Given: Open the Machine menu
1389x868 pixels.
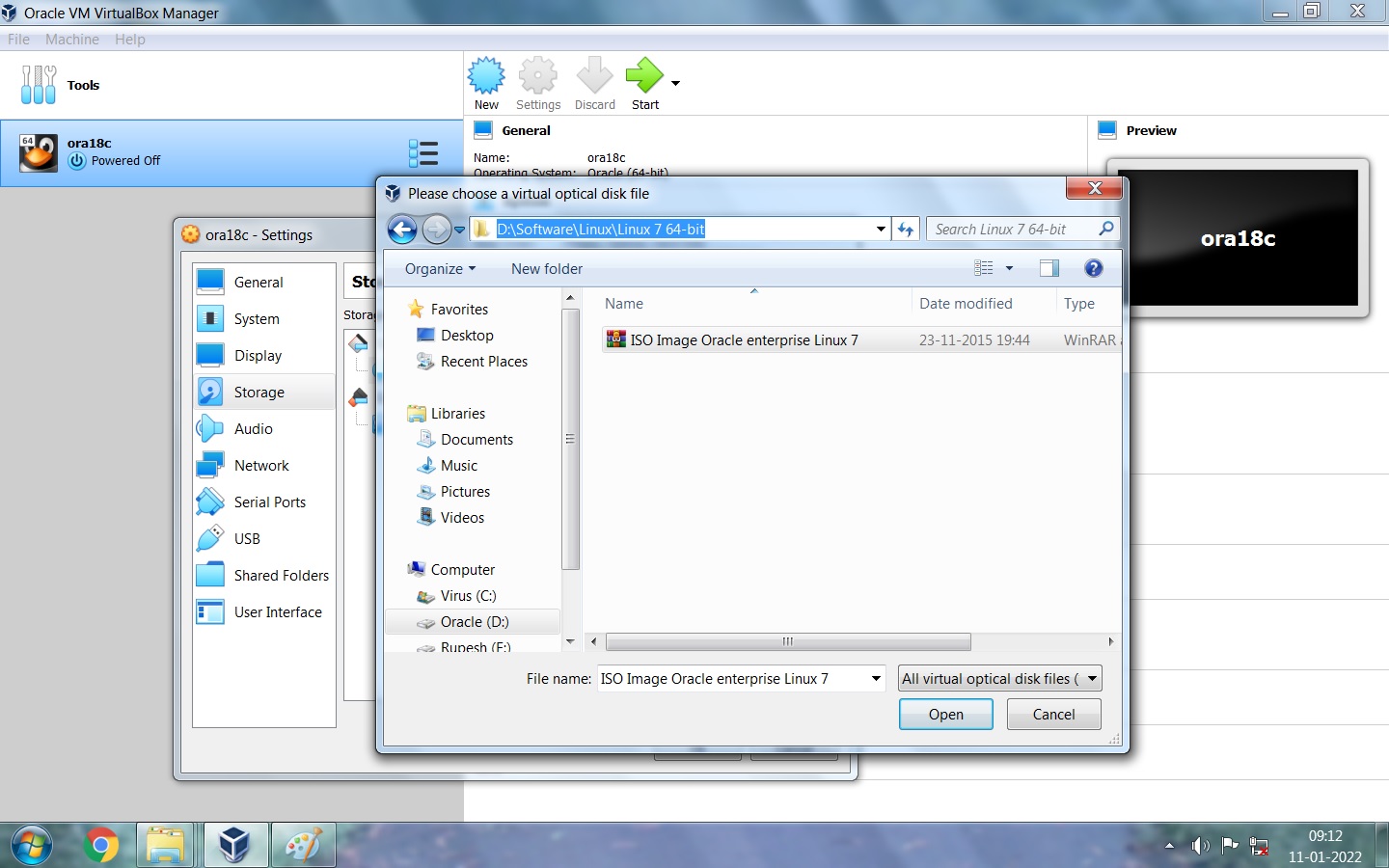Looking at the screenshot, I should pyautogui.click(x=72, y=40).
